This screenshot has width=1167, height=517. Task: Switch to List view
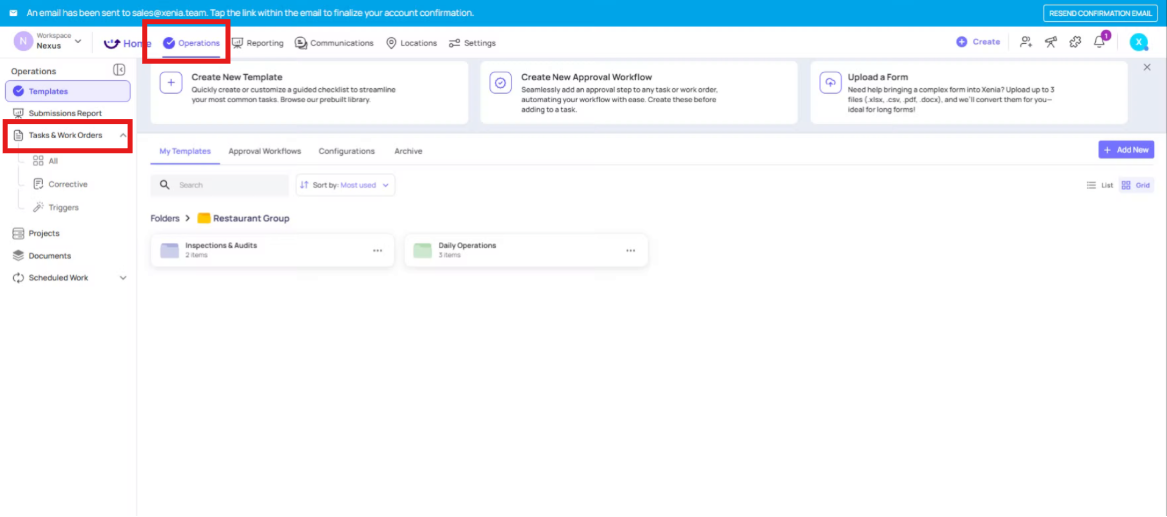(x=1100, y=185)
